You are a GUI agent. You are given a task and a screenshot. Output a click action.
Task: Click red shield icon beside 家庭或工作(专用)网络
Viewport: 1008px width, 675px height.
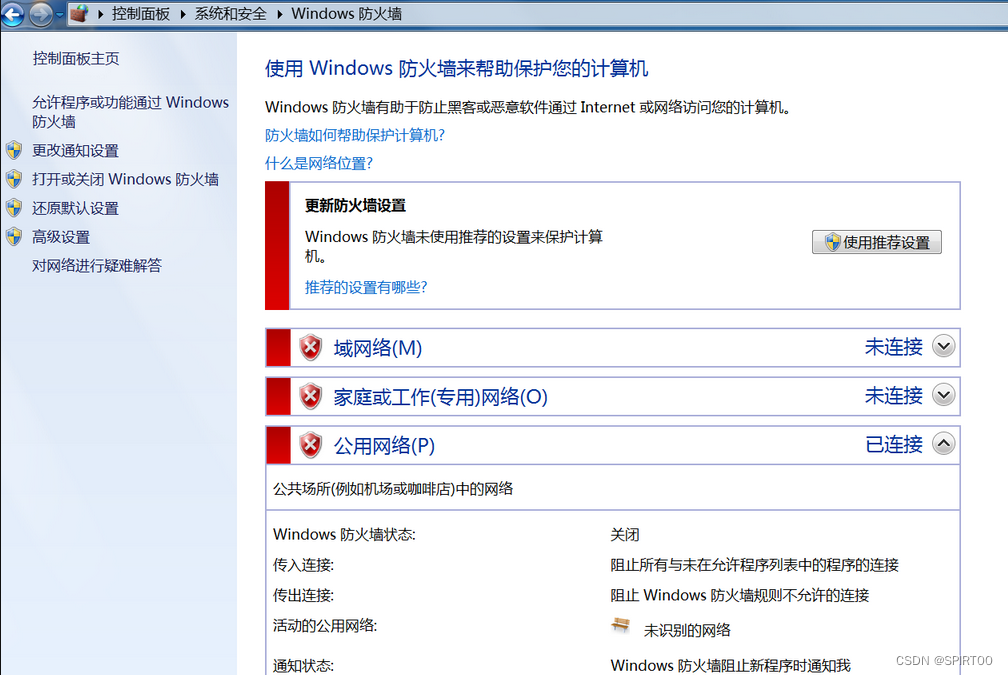310,397
